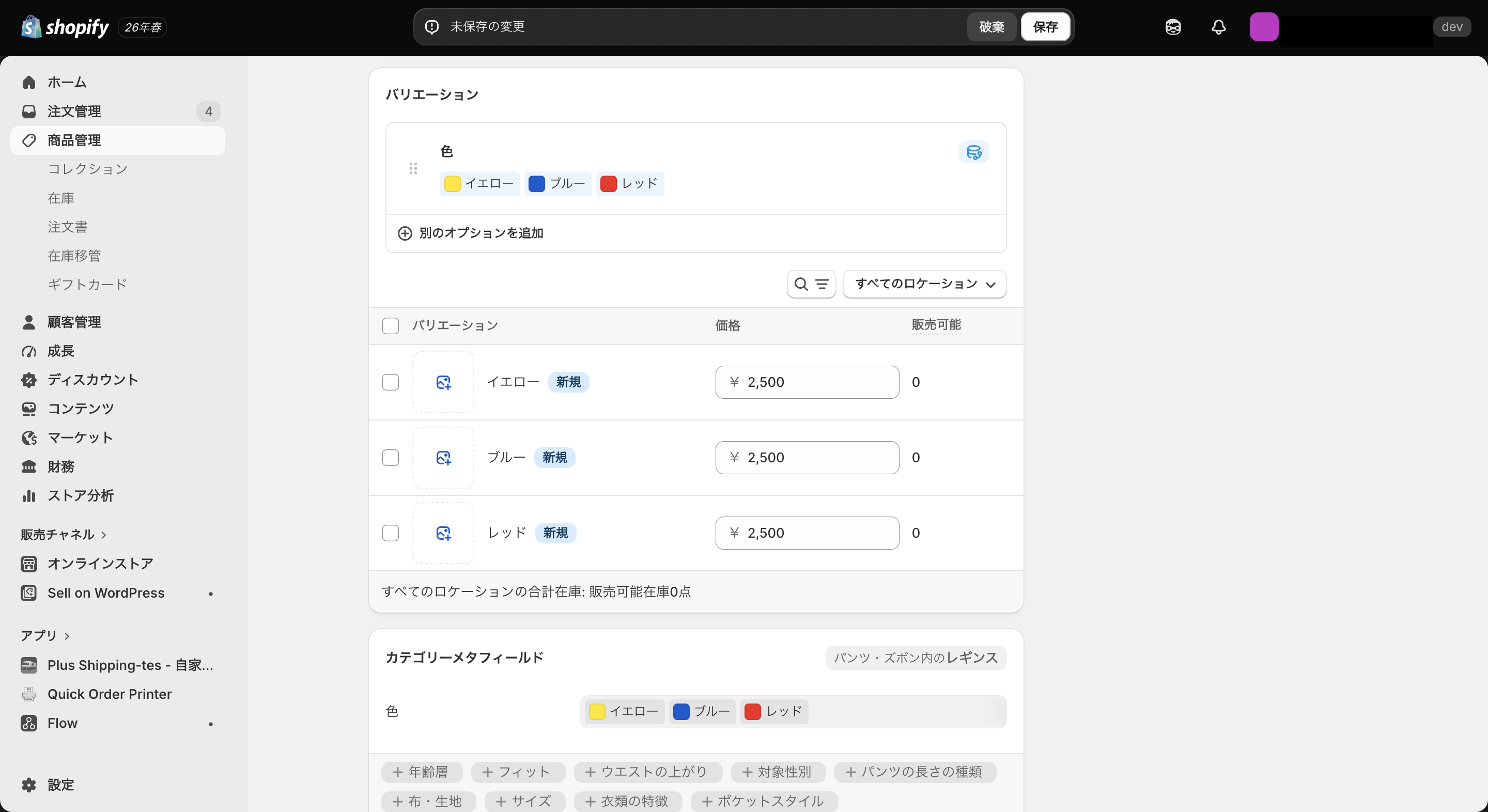
Task: Expand the 販売チャネル section chevron
Action: point(104,534)
